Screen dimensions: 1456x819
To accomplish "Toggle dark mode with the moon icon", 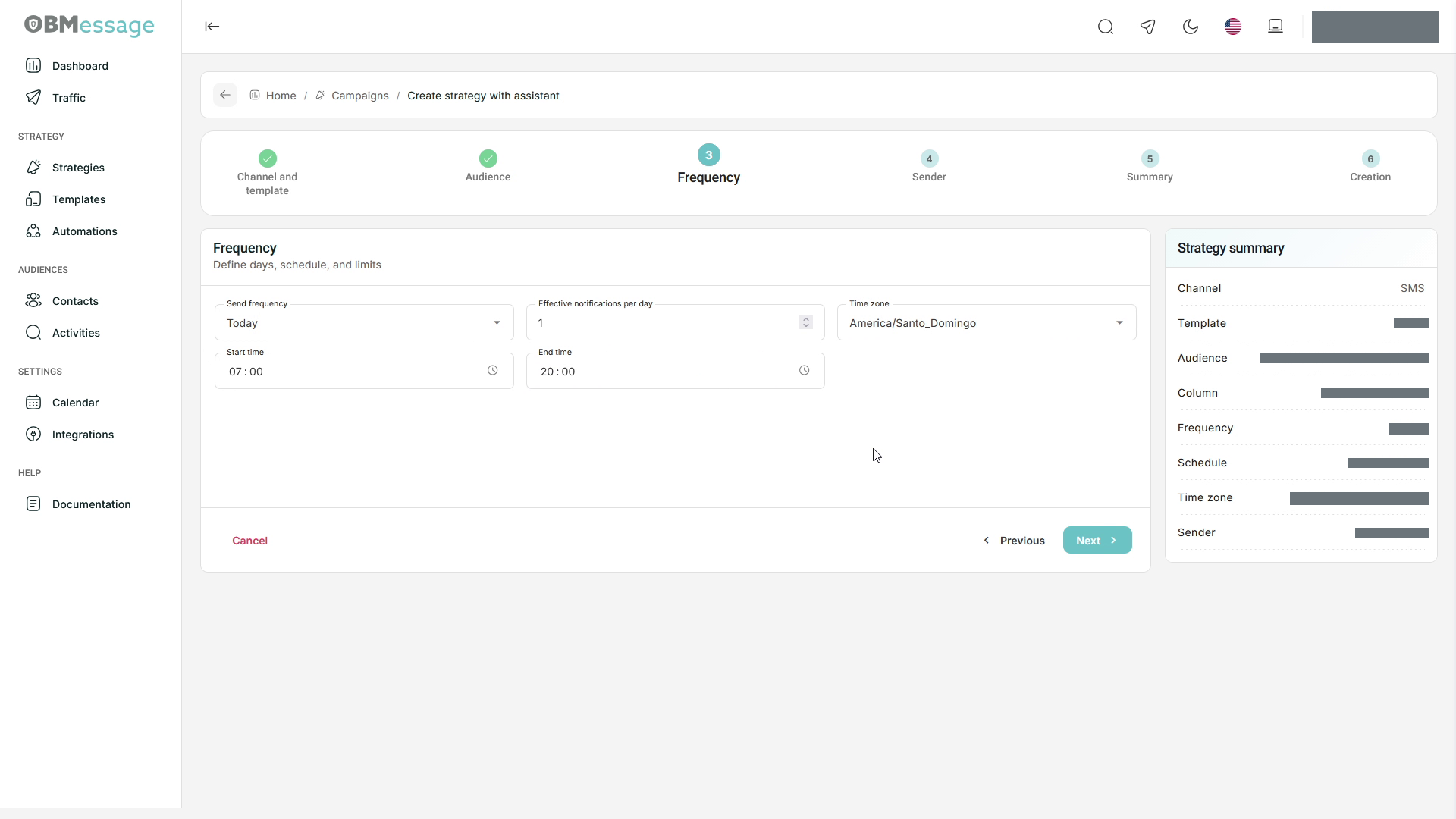I will [1191, 27].
